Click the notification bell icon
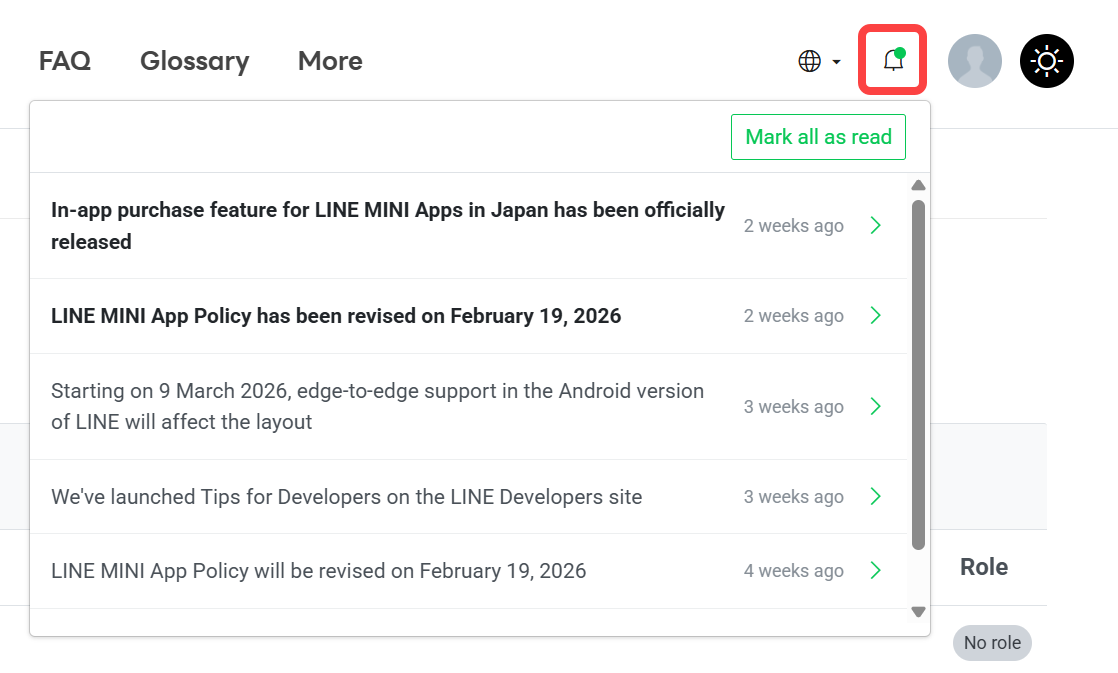The image size is (1118, 673). 893,61
